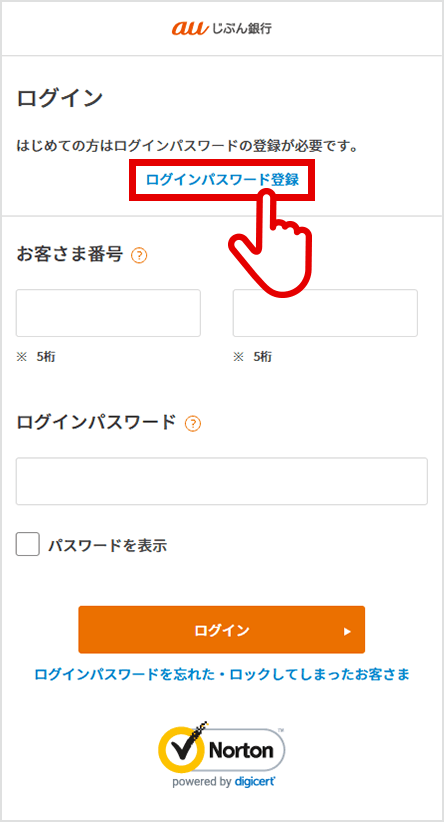The width and height of the screenshot is (444, 822).
Task: Select the ログイン page heading
Action: click(60, 98)
